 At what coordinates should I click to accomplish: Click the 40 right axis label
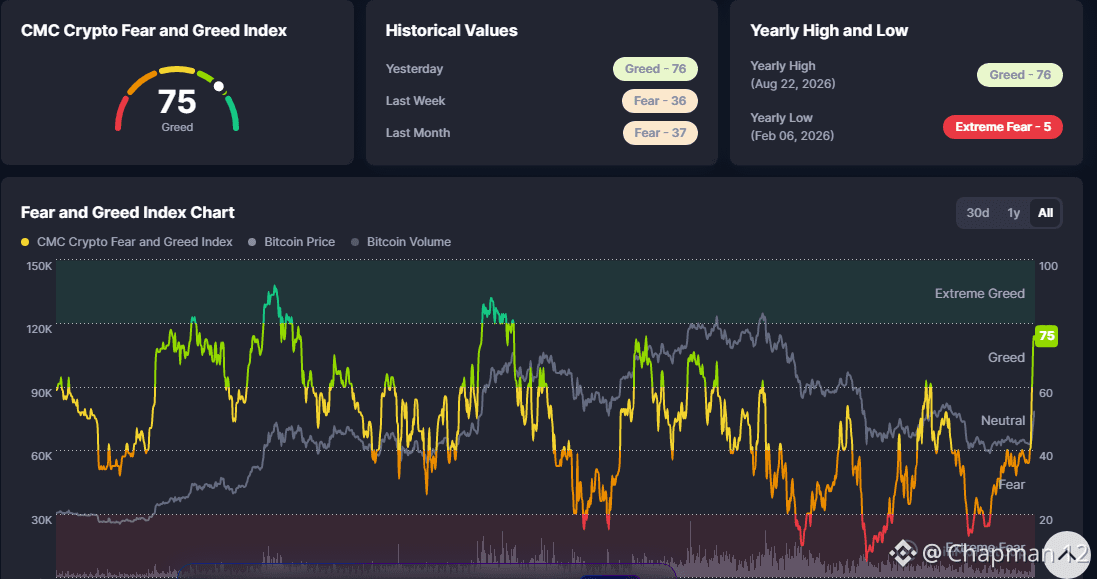[1046, 457]
